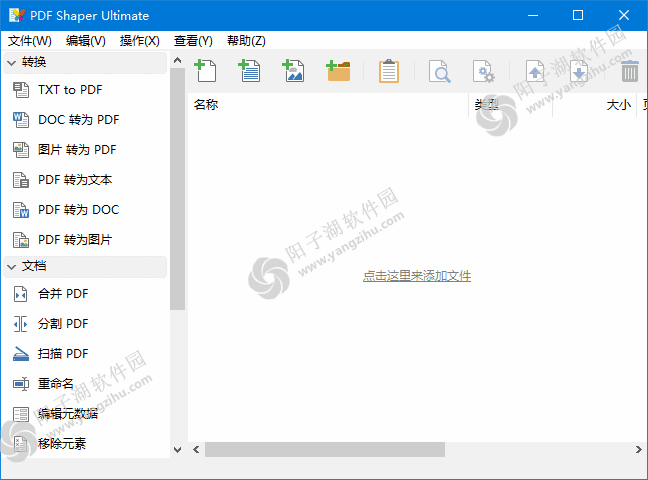Viewport: 648px width, 480px height.
Task: Click the PDF 转为文本 icon
Action: (x=21, y=180)
